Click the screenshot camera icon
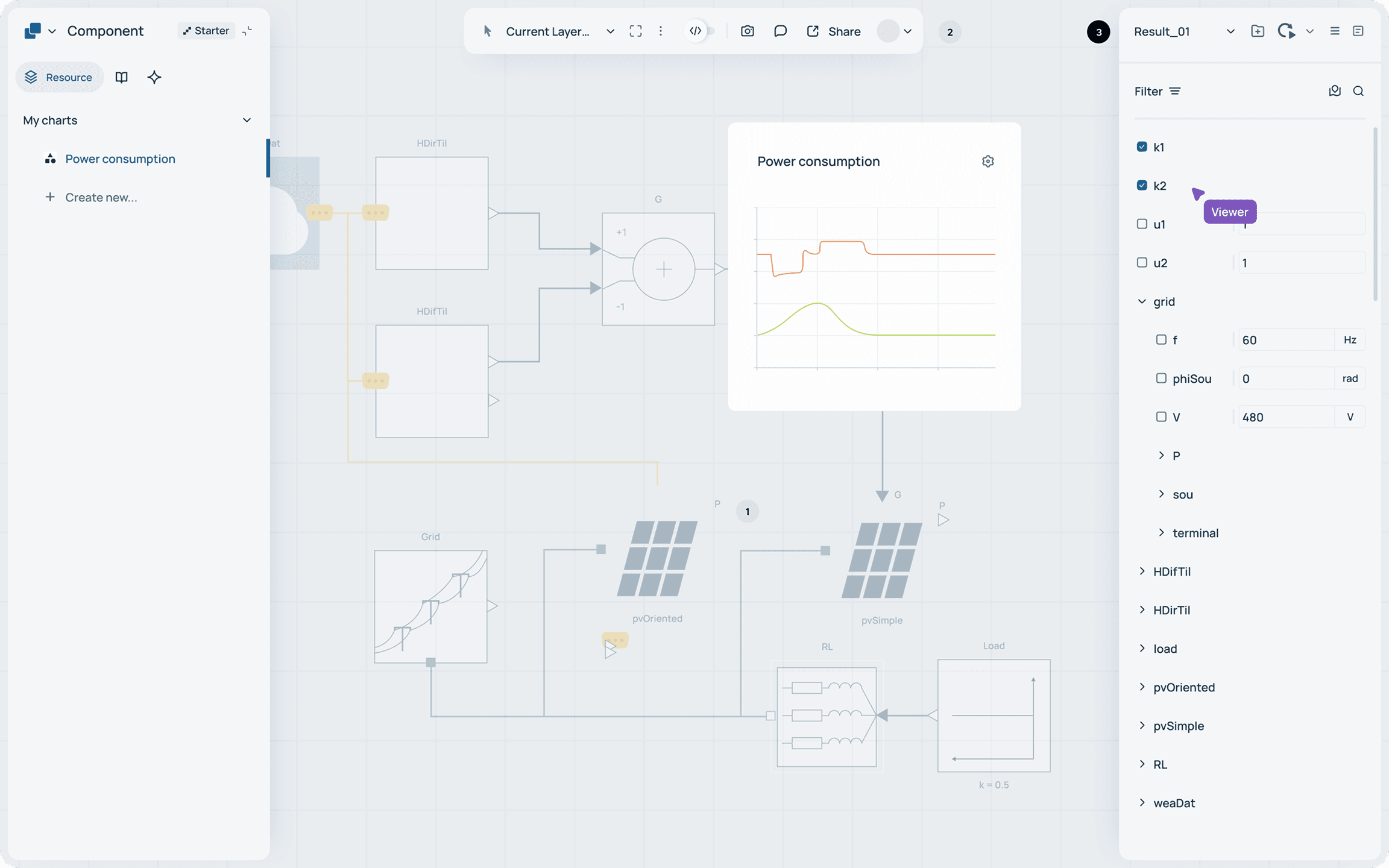This screenshot has width=1389, height=868. (x=747, y=31)
